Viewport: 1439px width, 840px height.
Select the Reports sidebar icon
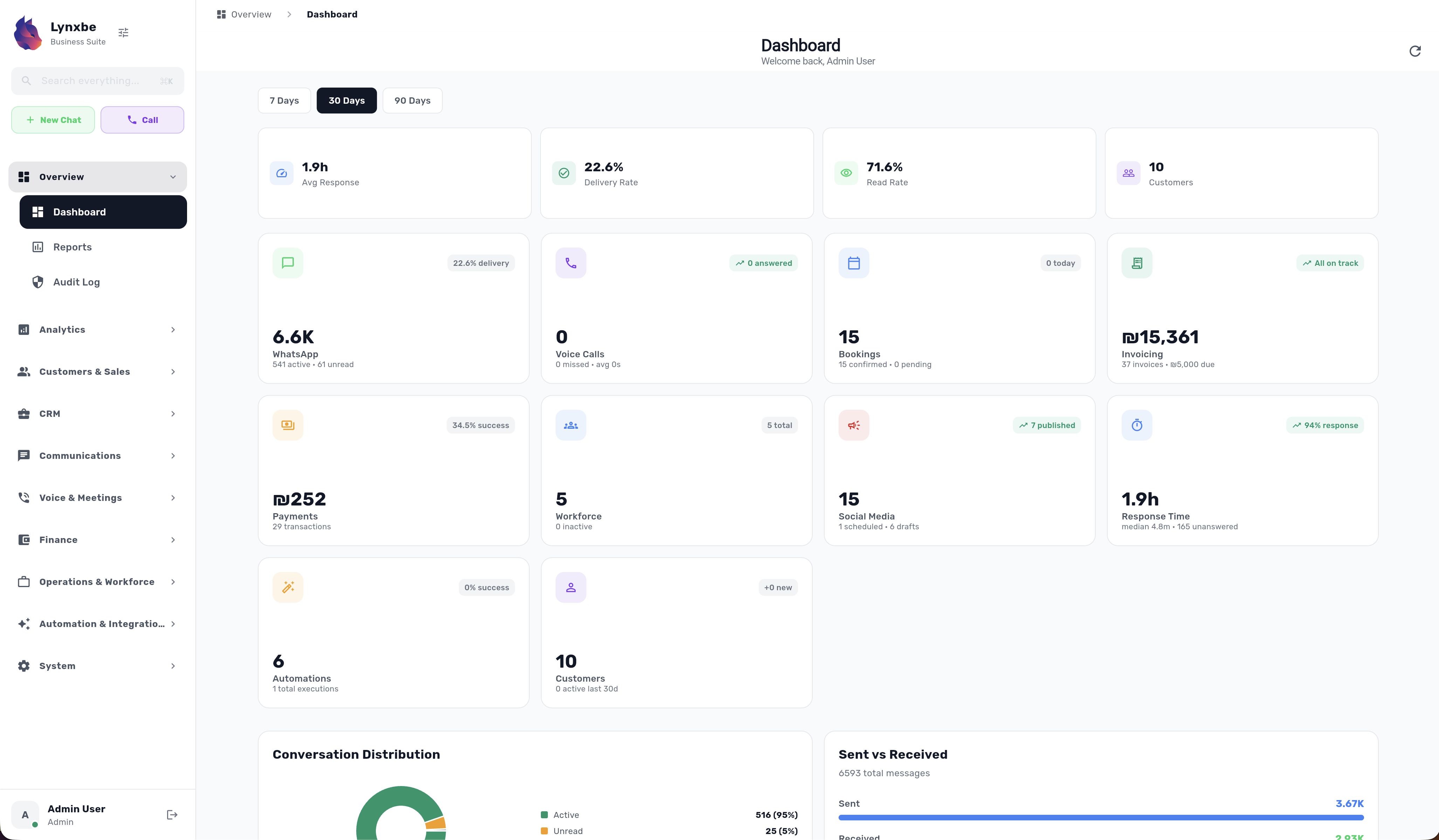(x=37, y=247)
